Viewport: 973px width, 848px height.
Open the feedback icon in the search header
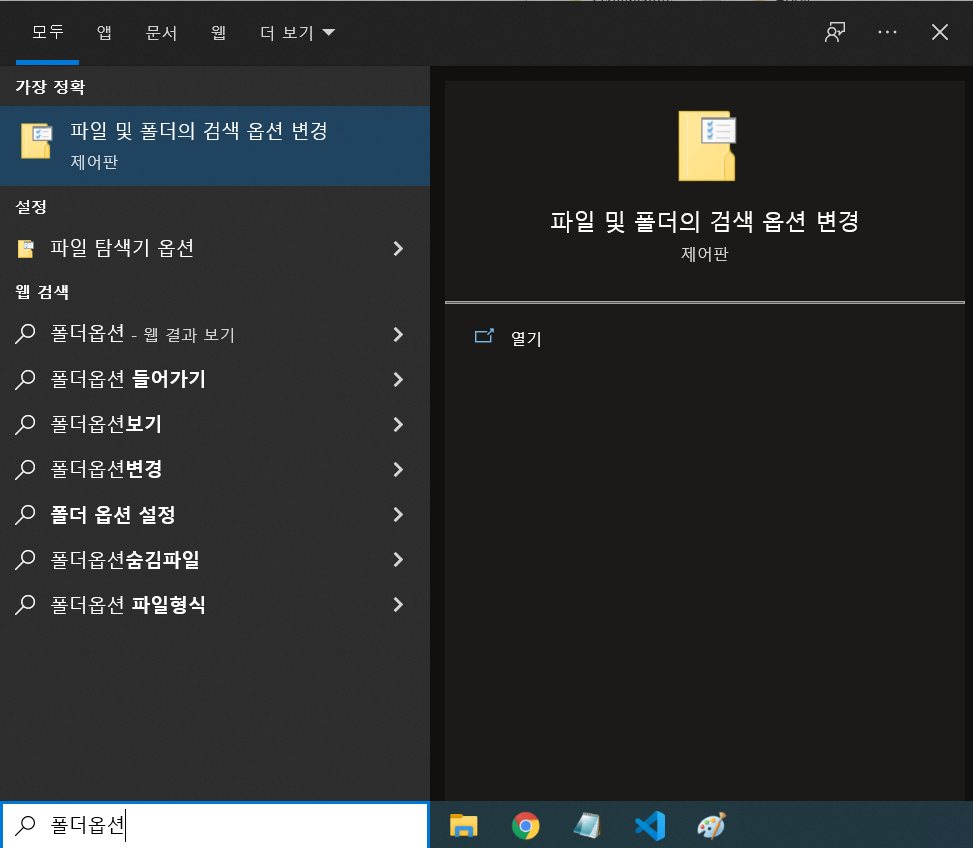point(835,32)
